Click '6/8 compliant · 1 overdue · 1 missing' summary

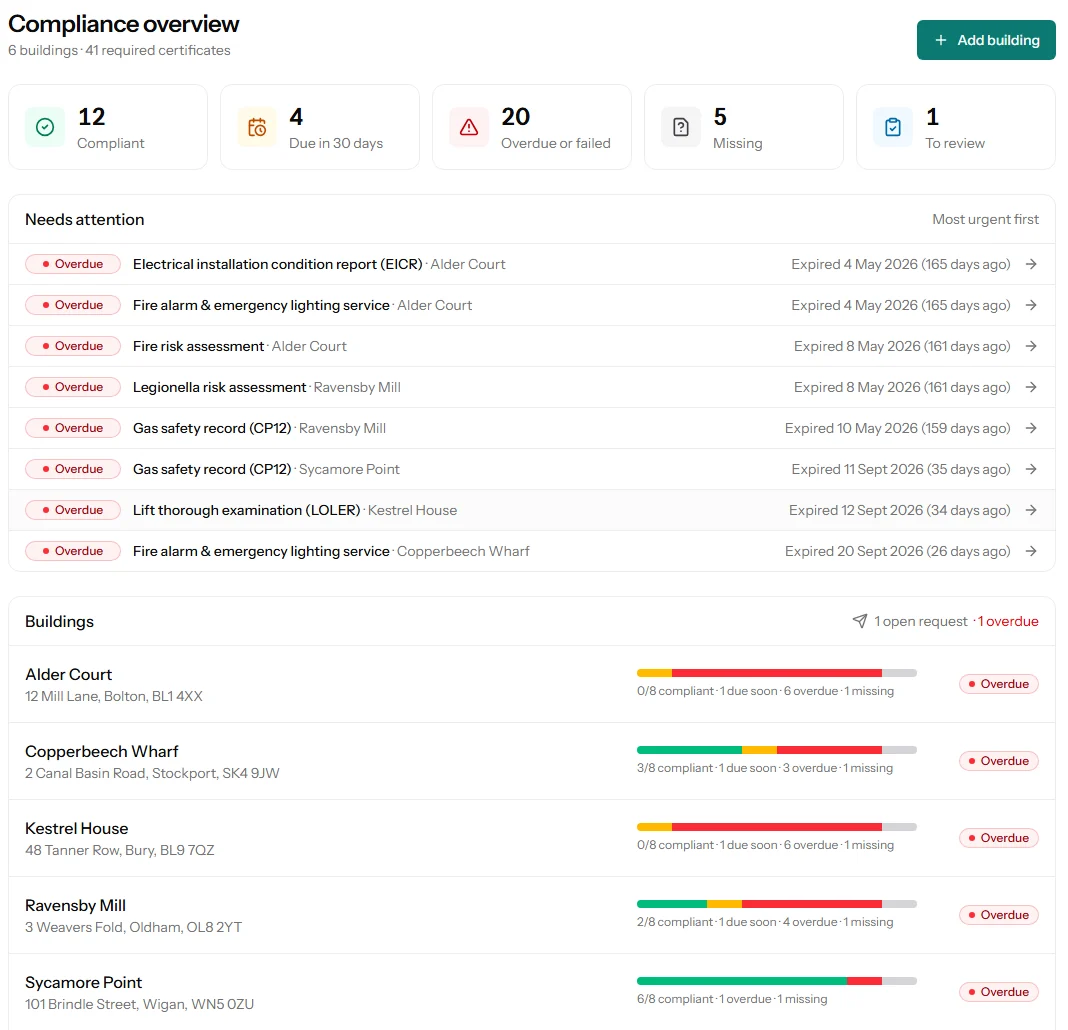click(732, 999)
